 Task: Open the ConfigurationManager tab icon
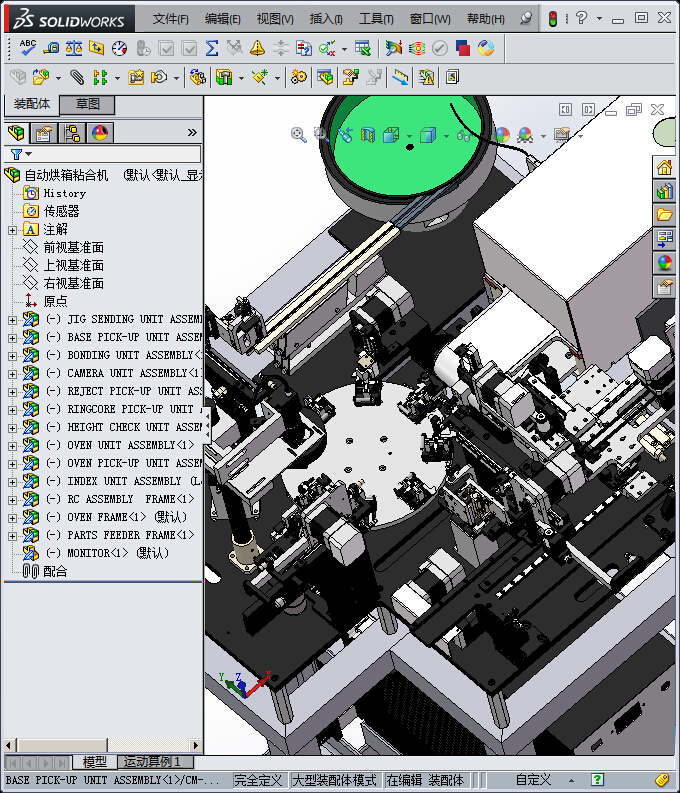pyautogui.click(x=71, y=133)
